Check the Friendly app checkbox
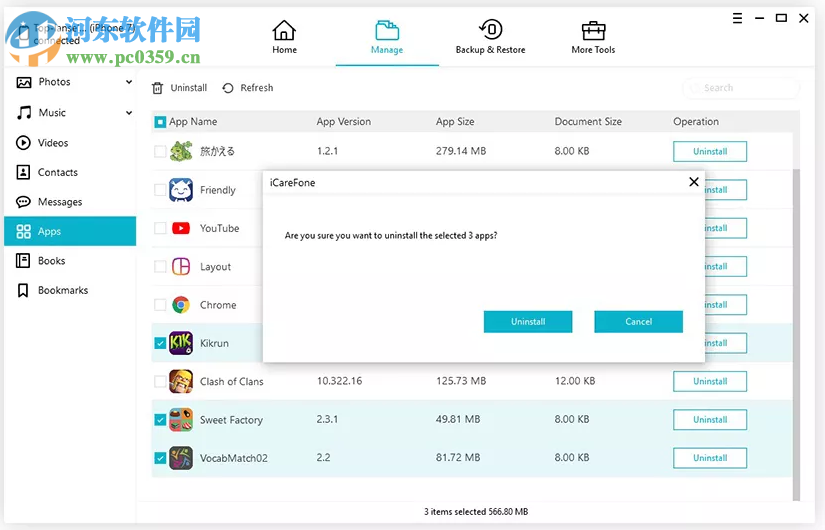The height and width of the screenshot is (530, 825). coord(160,190)
